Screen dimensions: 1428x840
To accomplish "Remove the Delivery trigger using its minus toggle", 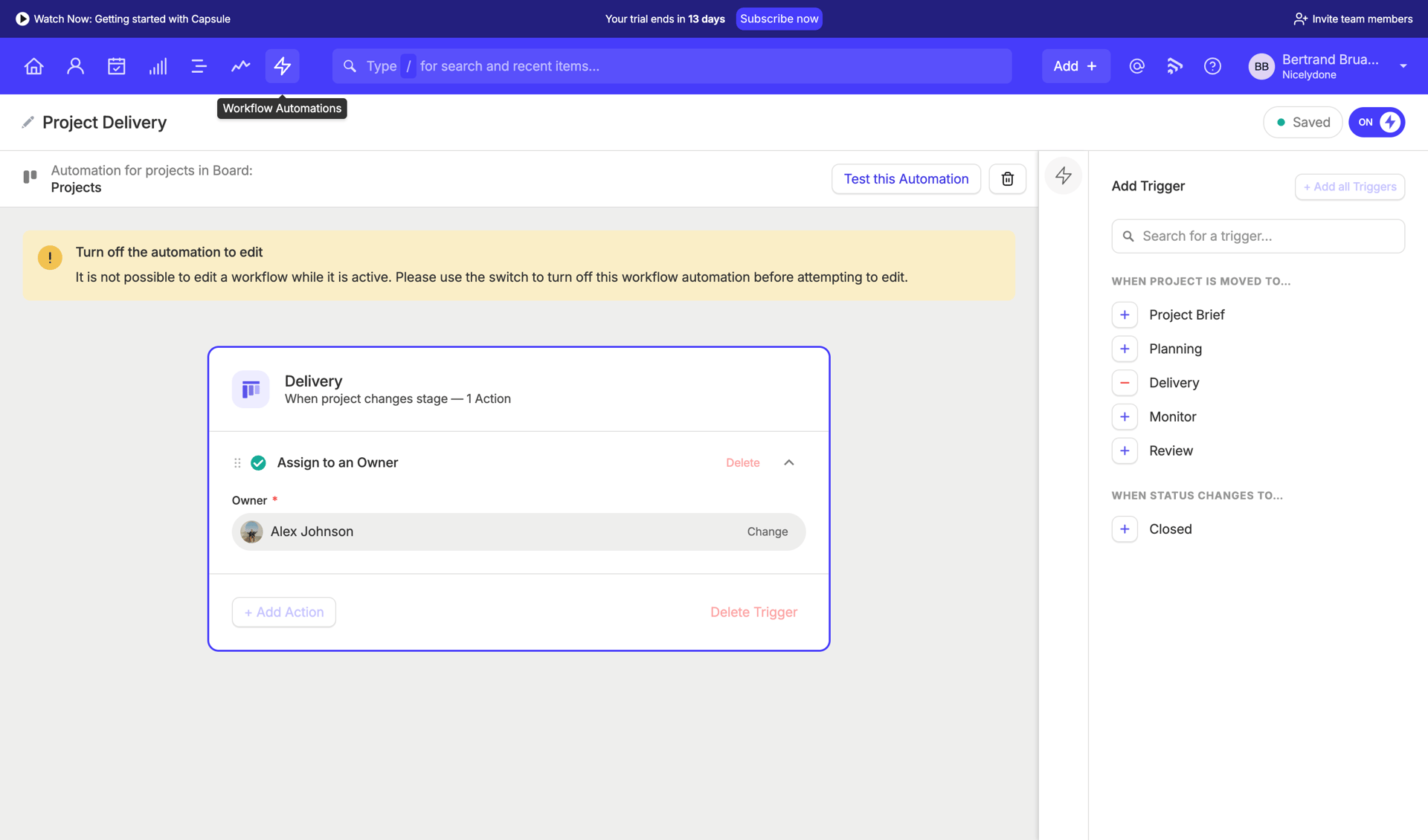I will tap(1125, 382).
